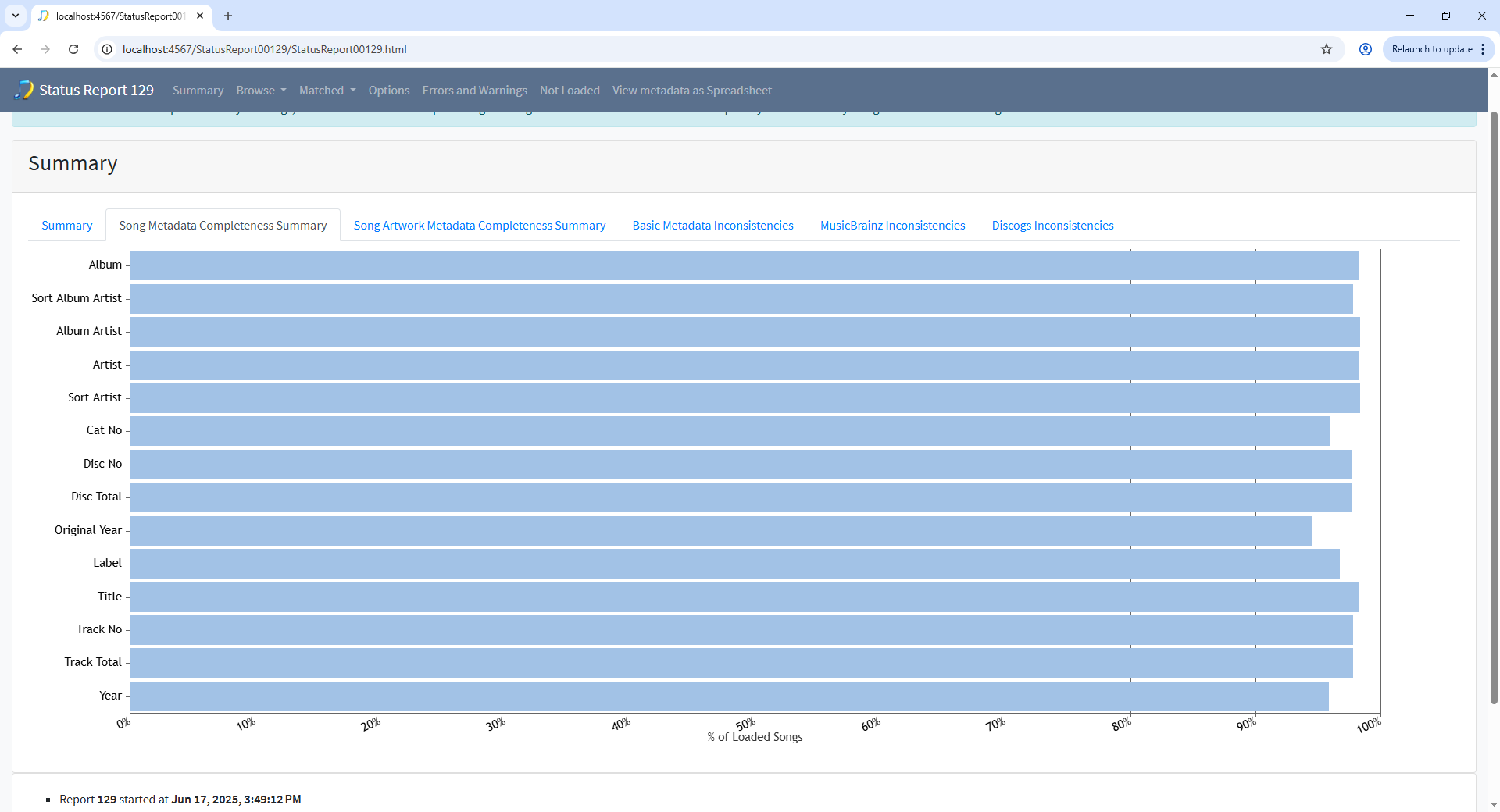Click the Cat No bar
This screenshot has width=1500, height=812.
[730, 431]
